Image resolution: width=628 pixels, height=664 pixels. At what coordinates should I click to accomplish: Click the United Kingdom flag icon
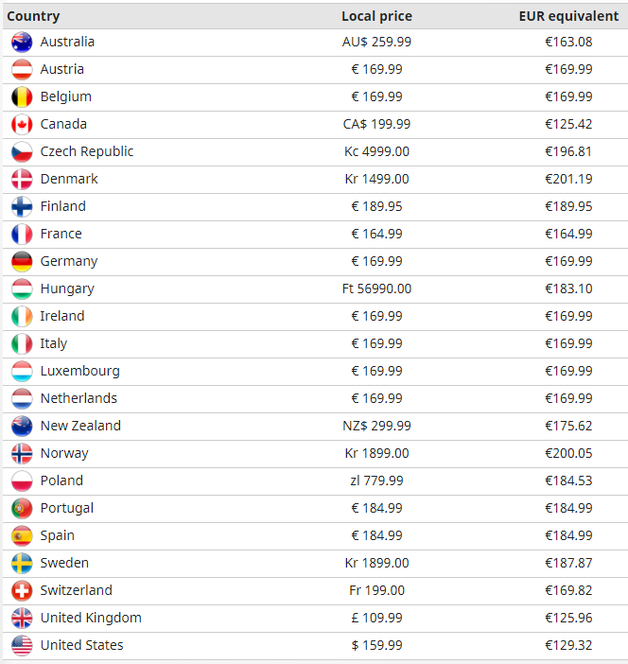22,618
